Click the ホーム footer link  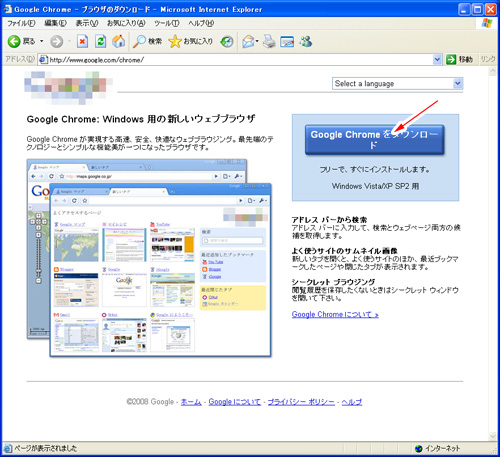point(191,402)
